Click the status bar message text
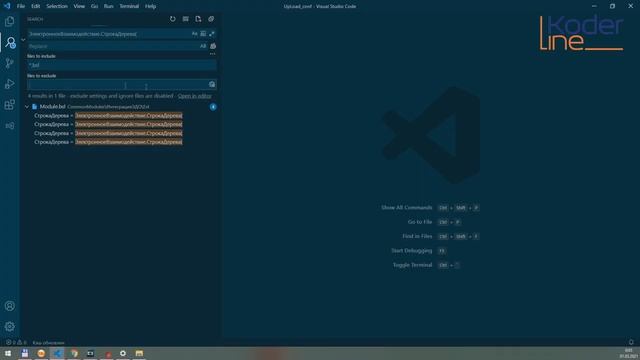 pos(48,343)
